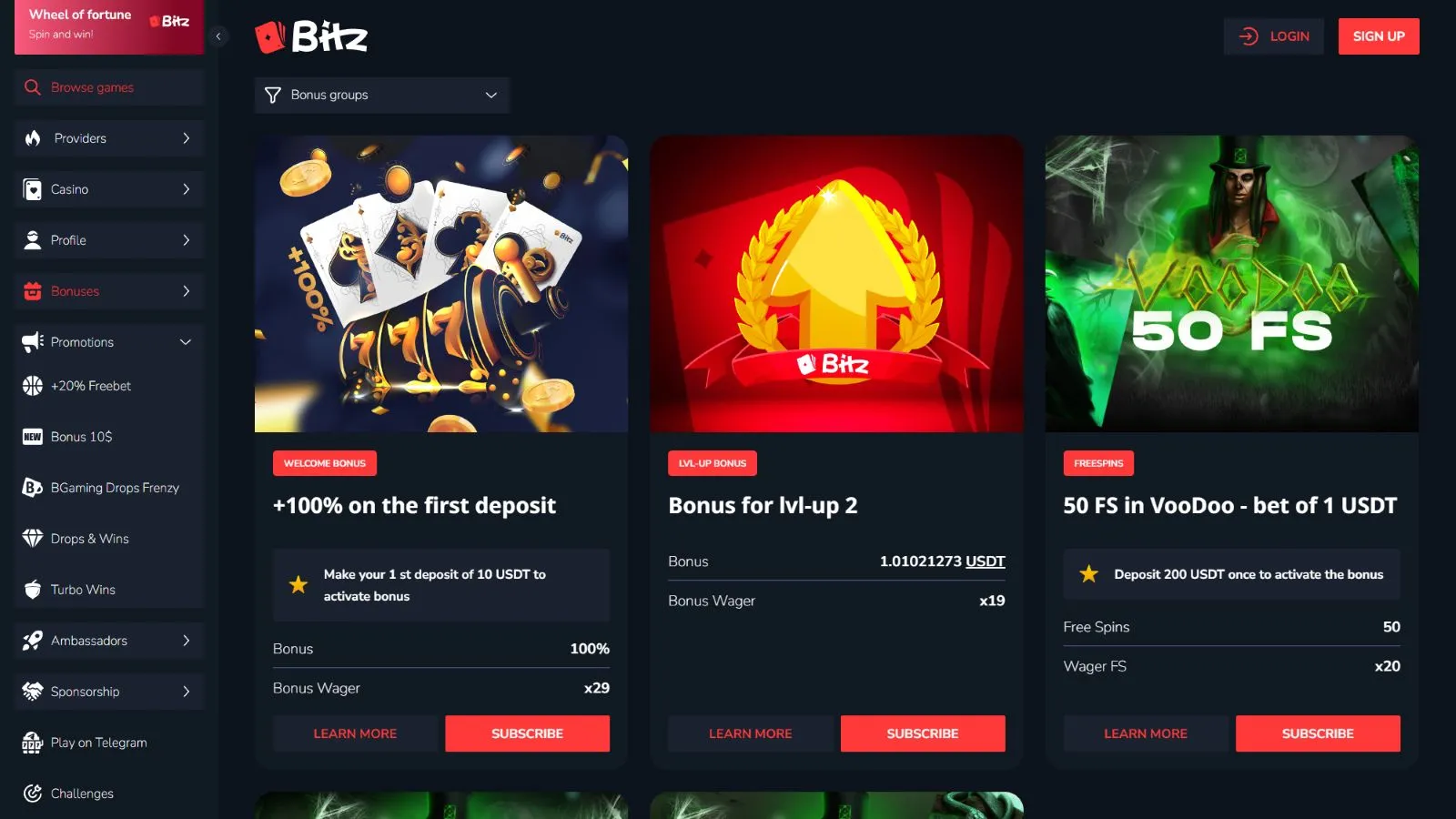Open the Bonus groups filter dropdown
1456x819 pixels.
pos(382,95)
